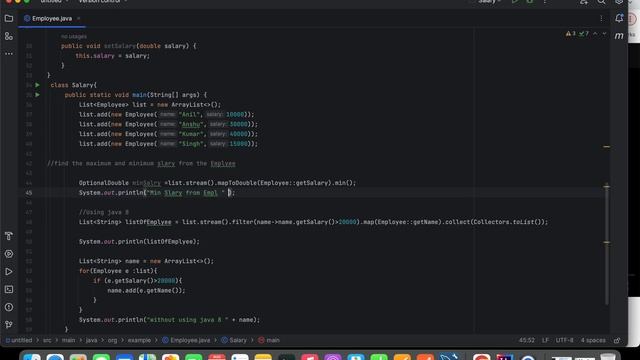Close the Employee.java editor tab

click(x=78, y=18)
